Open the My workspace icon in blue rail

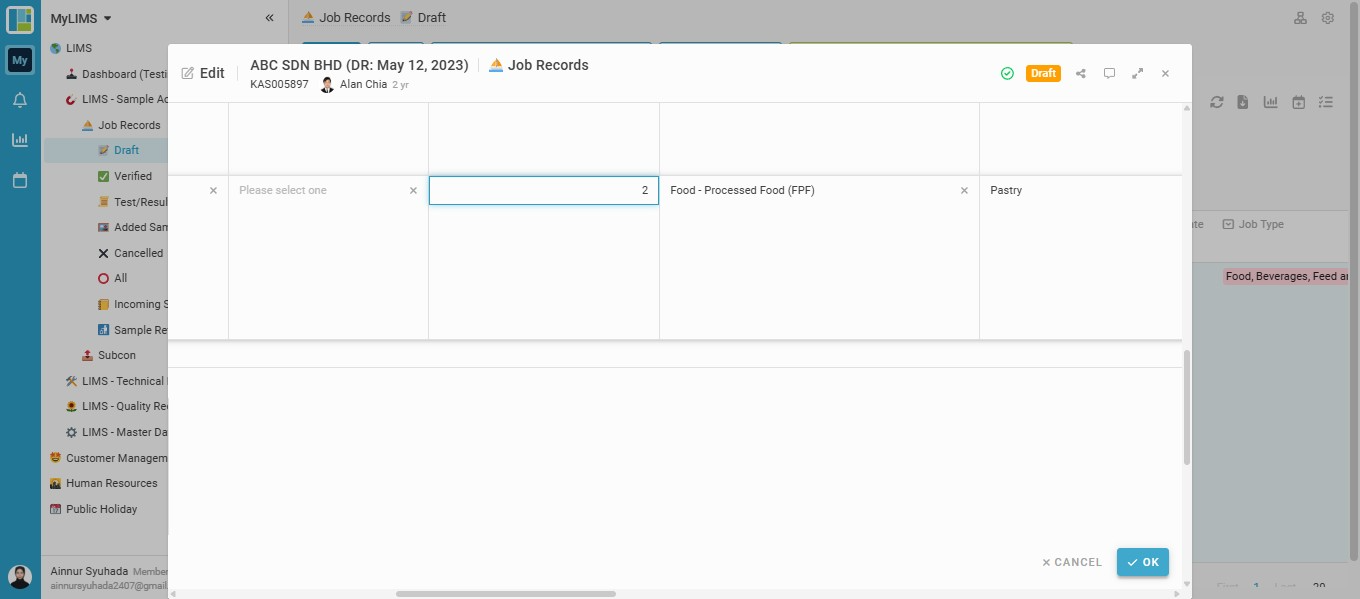coord(20,61)
